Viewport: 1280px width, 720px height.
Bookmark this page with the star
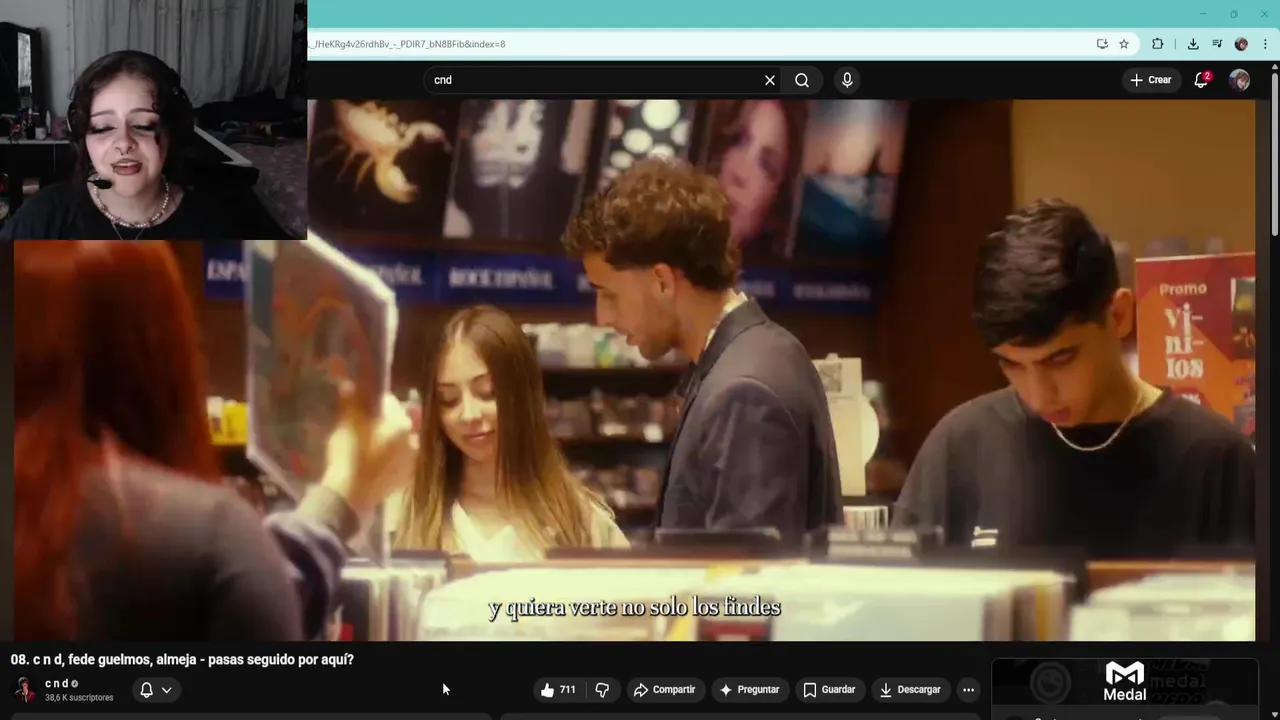click(1124, 44)
